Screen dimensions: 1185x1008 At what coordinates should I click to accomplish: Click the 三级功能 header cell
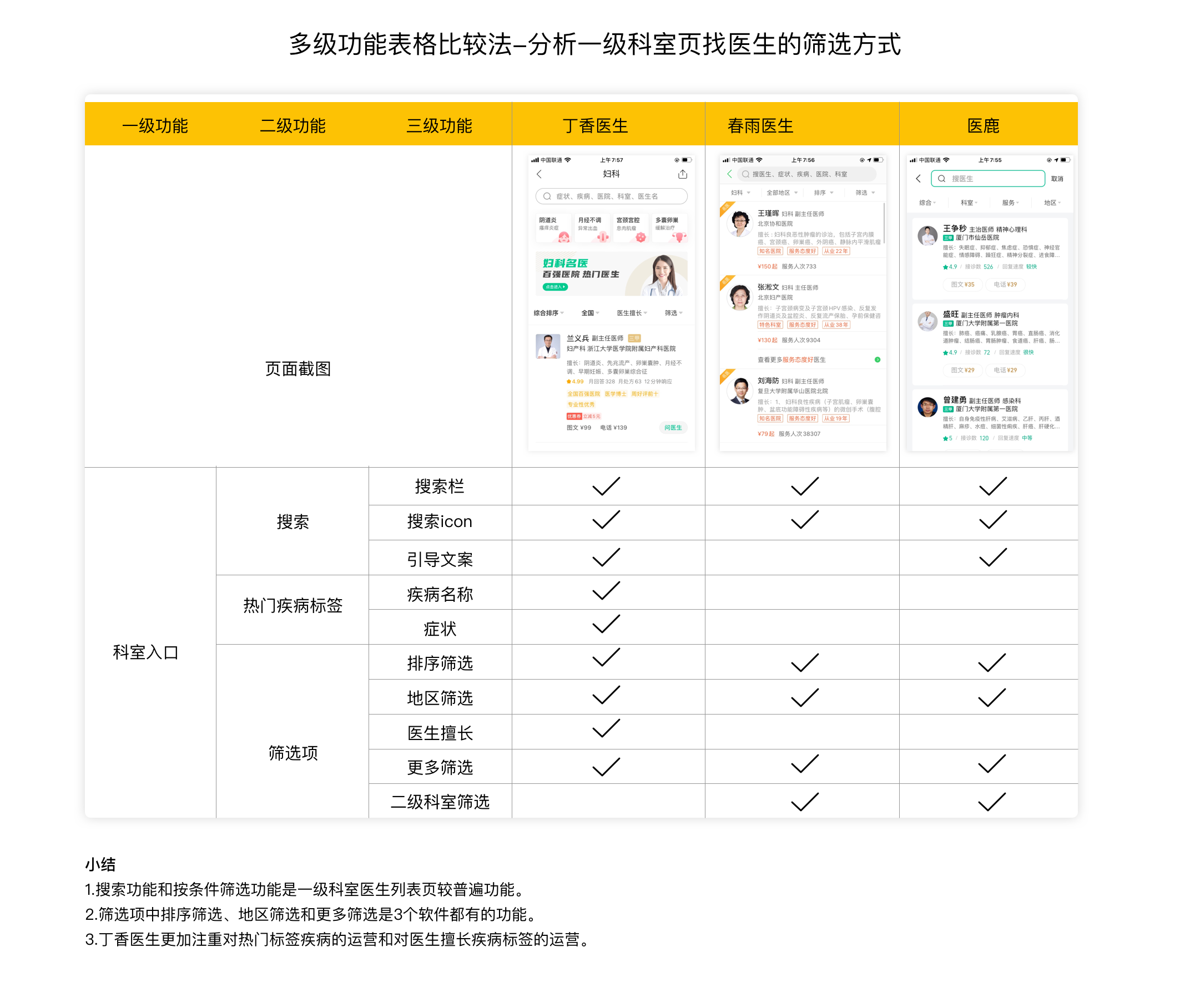click(438, 125)
